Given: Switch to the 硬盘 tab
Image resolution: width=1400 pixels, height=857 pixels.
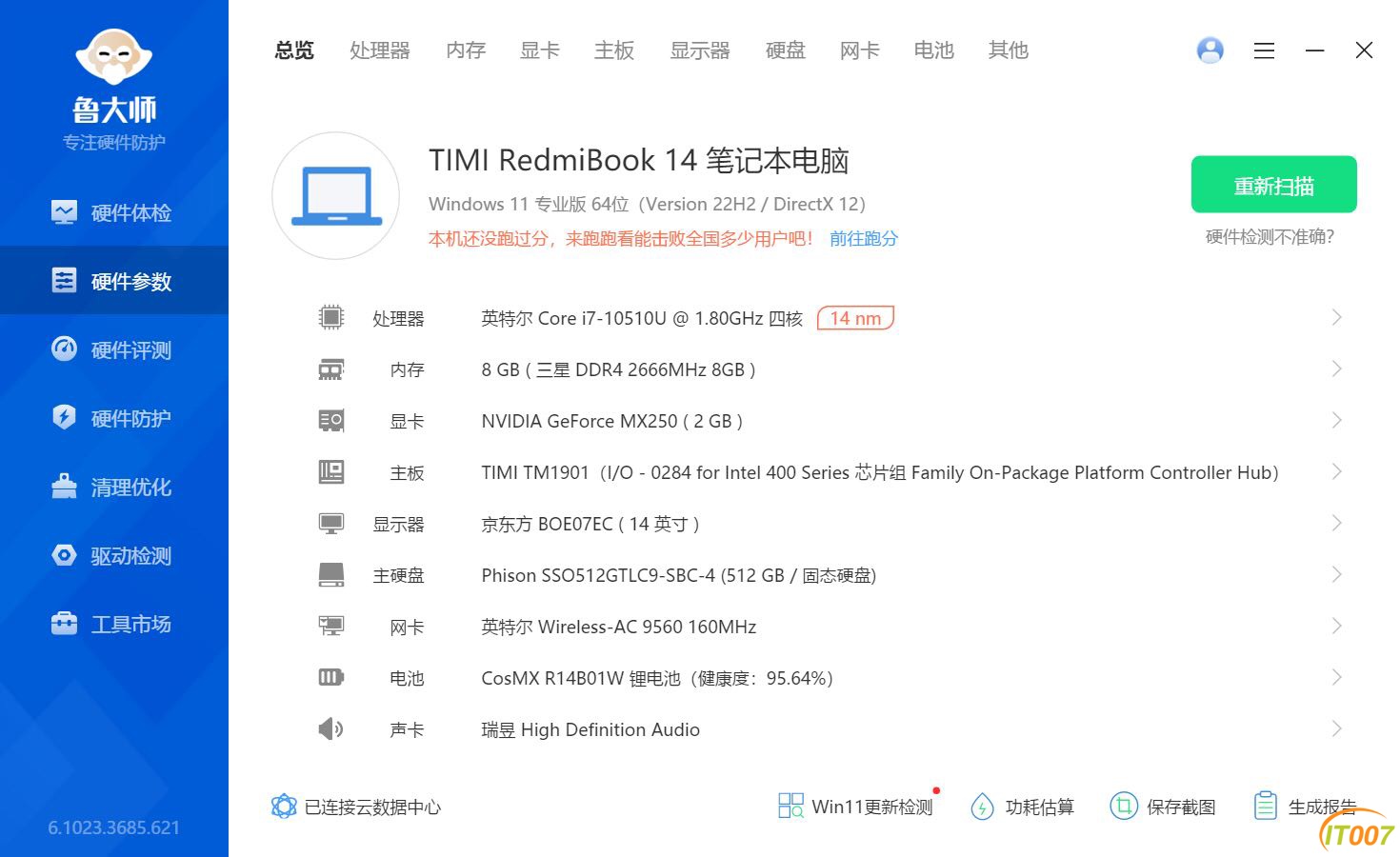Looking at the screenshot, I should click(x=786, y=50).
